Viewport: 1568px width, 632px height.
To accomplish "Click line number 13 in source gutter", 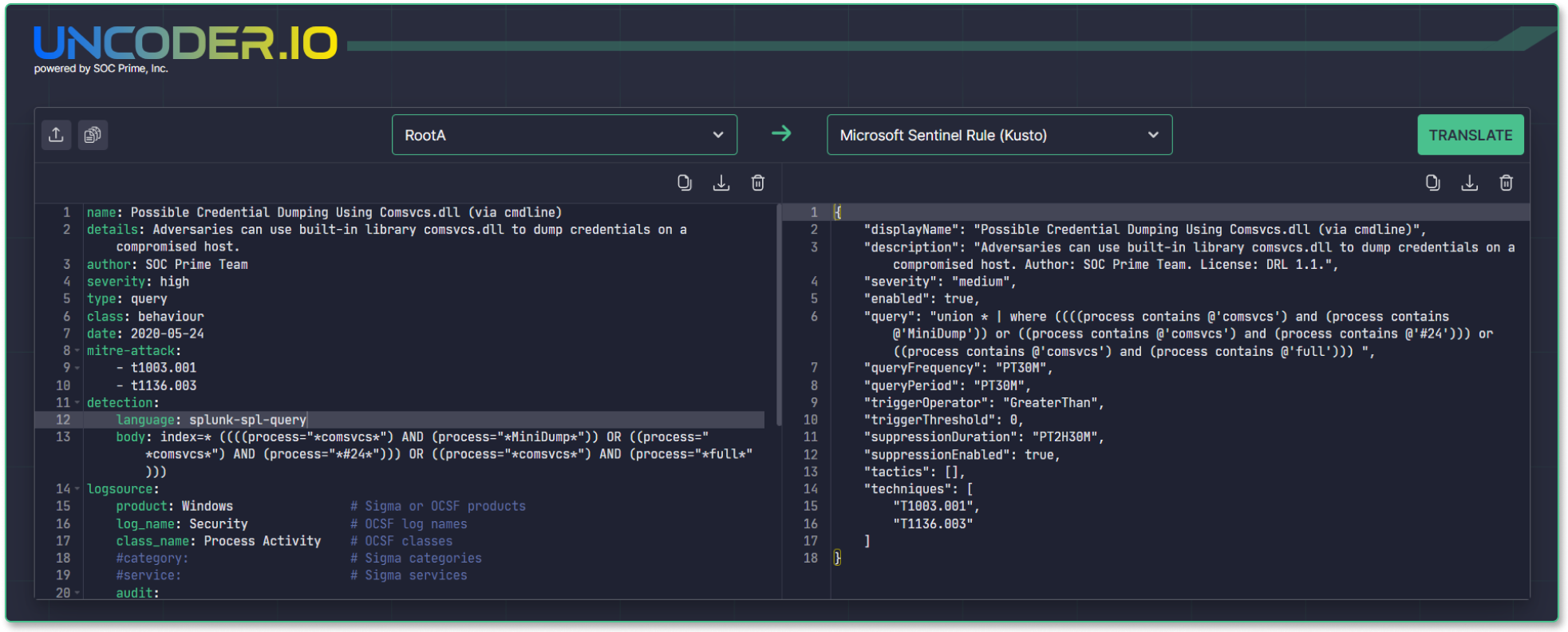I will click(63, 437).
